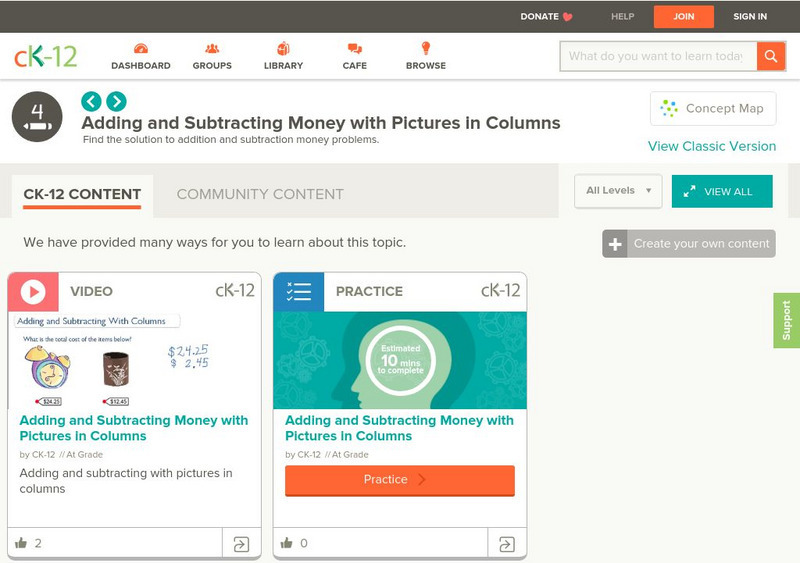800x563 pixels.
Task: Click the orange Practice button
Action: tap(399, 480)
